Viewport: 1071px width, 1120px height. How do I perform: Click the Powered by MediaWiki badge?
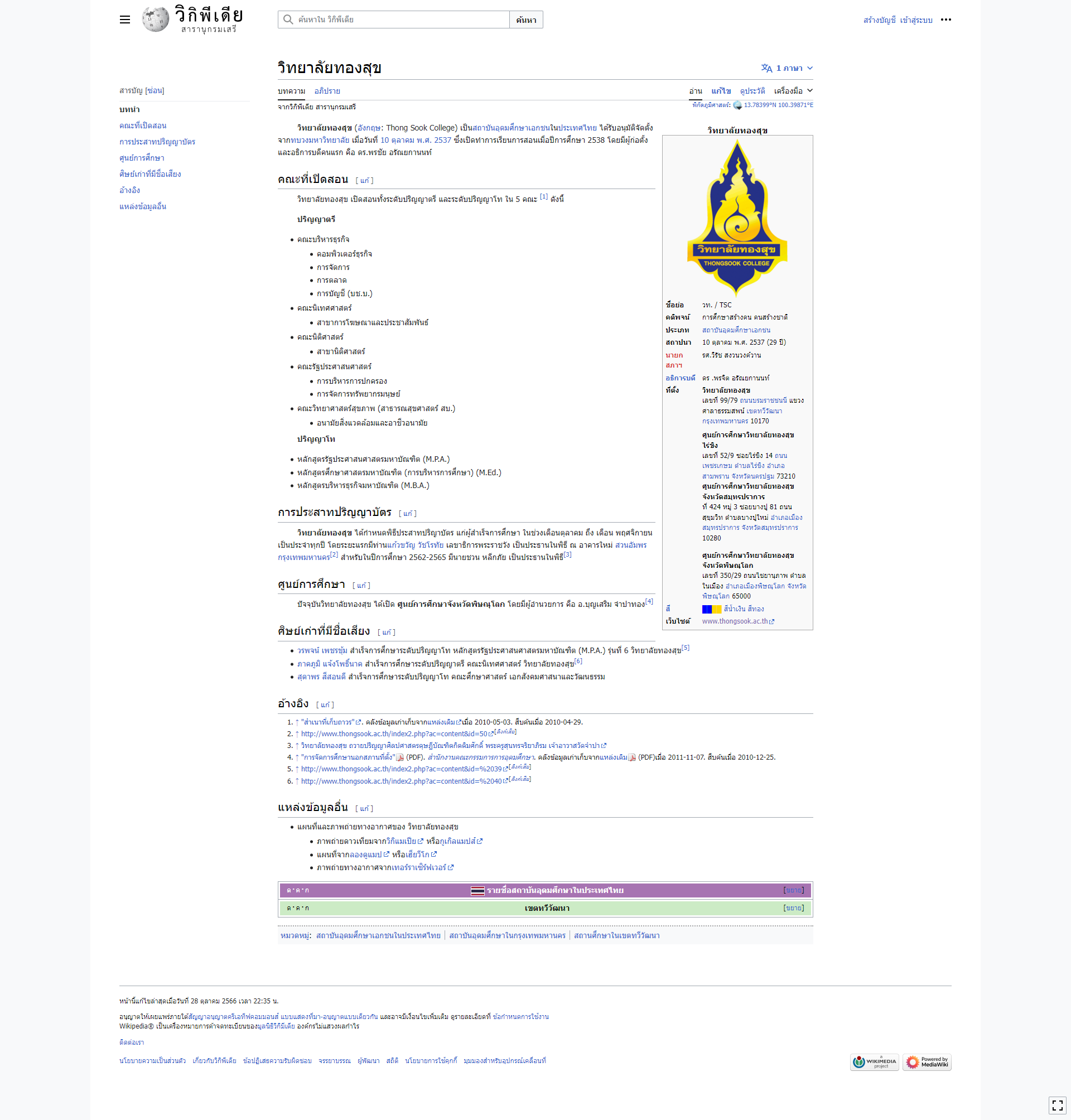[927, 1062]
